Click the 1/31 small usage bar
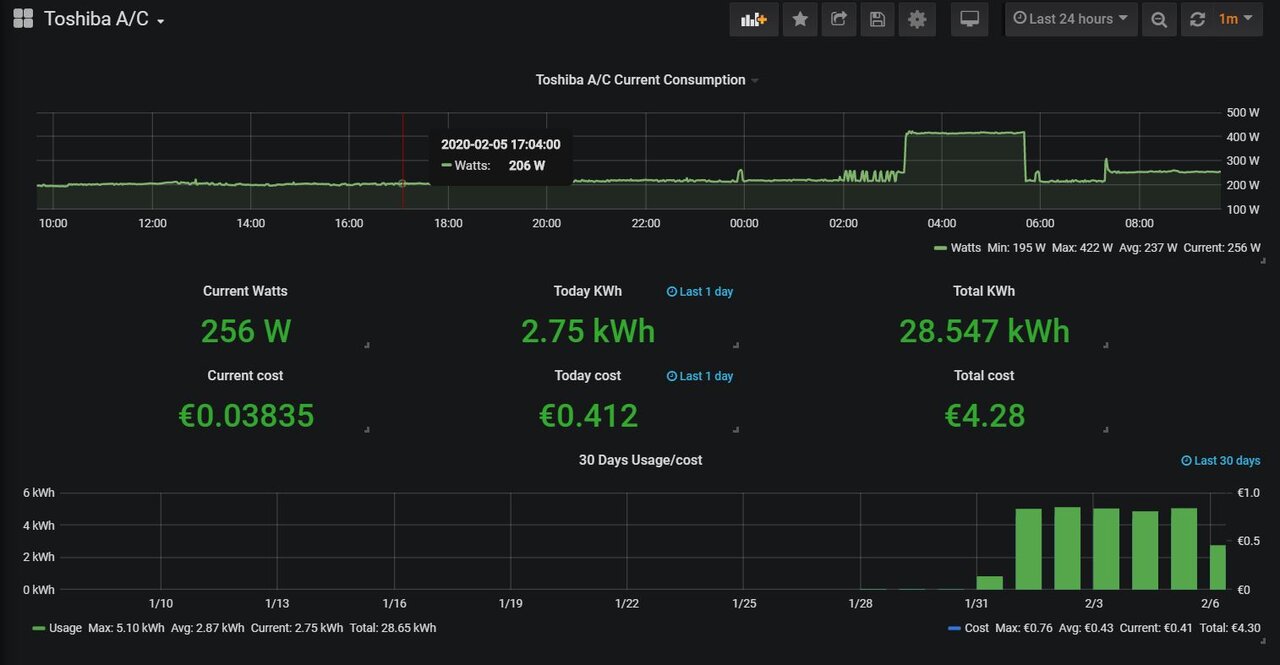The width and height of the screenshot is (1280, 665). coord(990,583)
